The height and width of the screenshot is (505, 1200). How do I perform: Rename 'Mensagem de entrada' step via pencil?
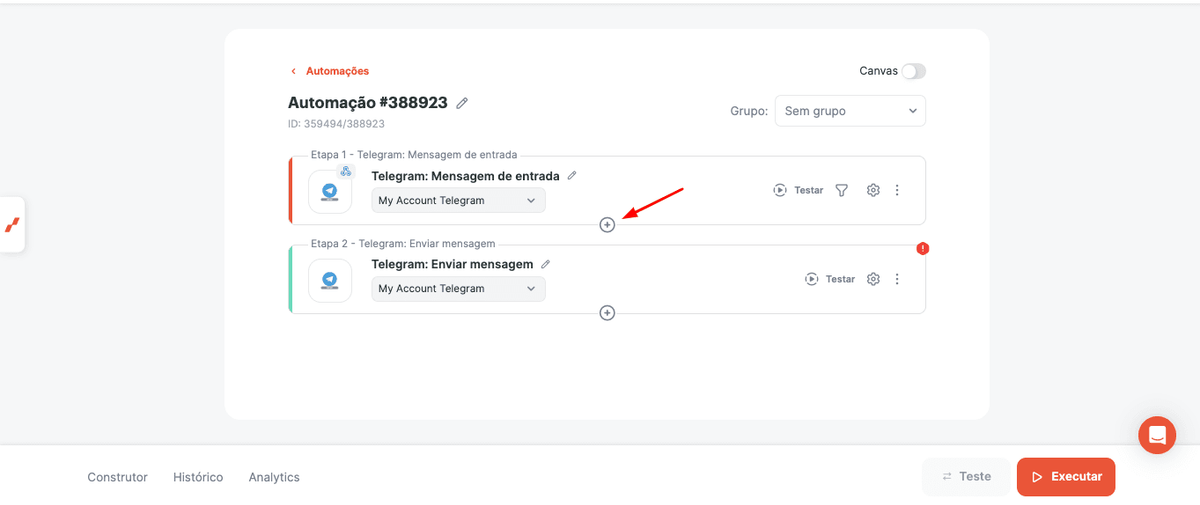click(572, 175)
